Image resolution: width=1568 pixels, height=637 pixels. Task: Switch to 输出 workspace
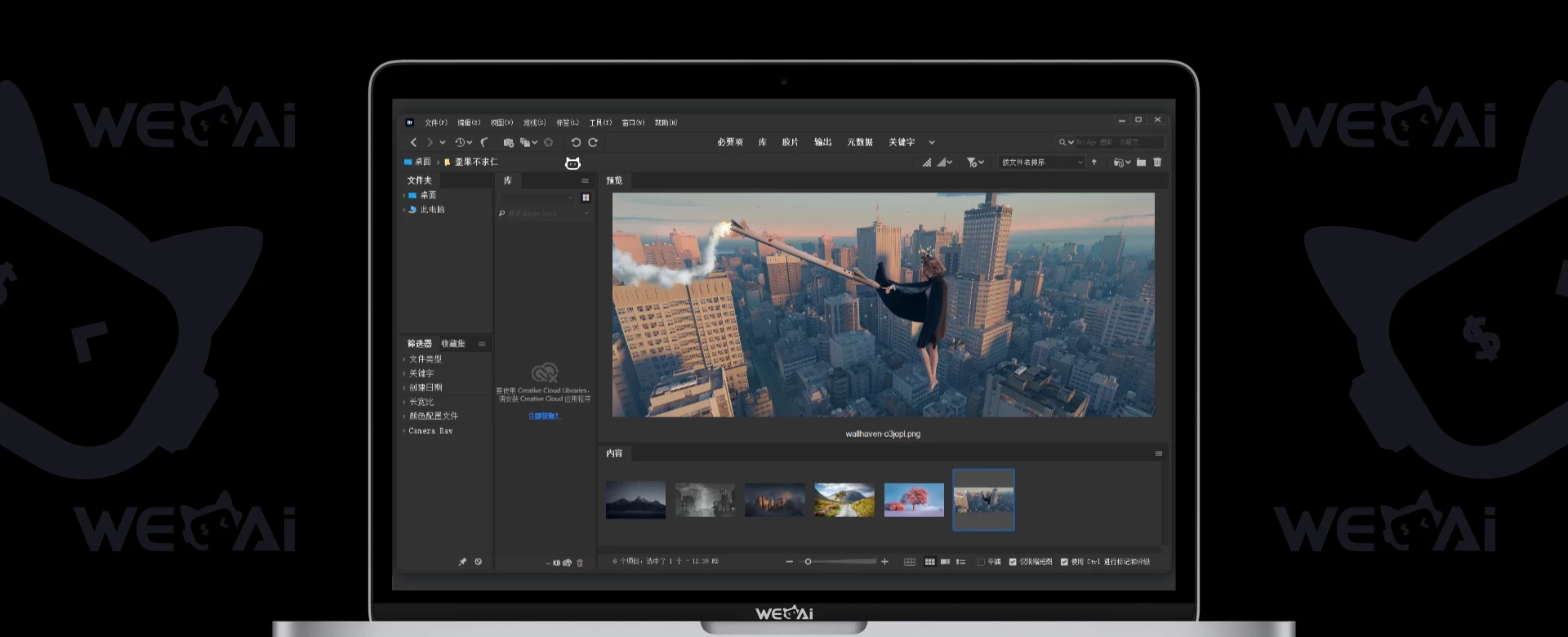(x=822, y=143)
